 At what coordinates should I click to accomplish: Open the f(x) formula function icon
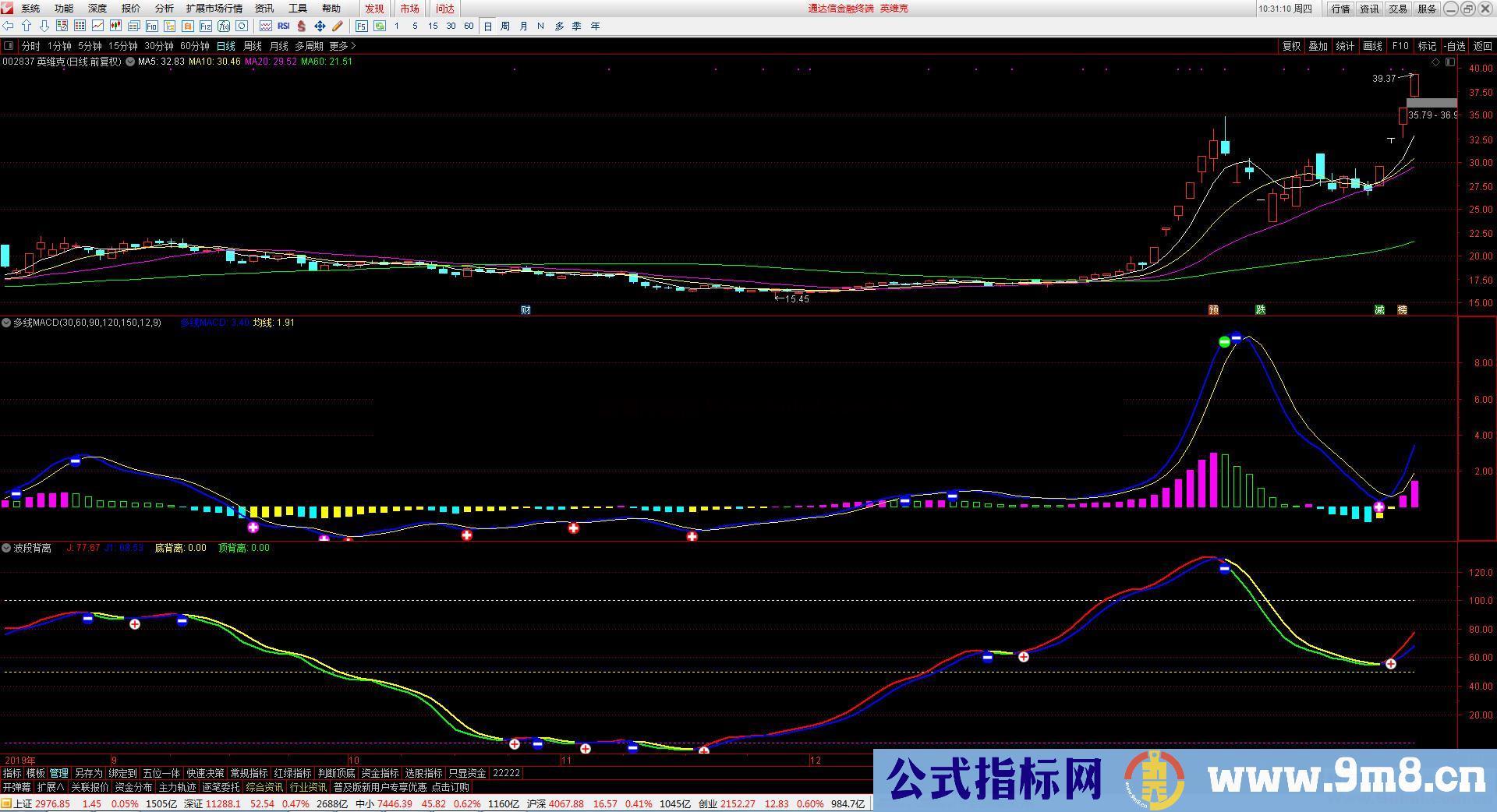[222, 26]
